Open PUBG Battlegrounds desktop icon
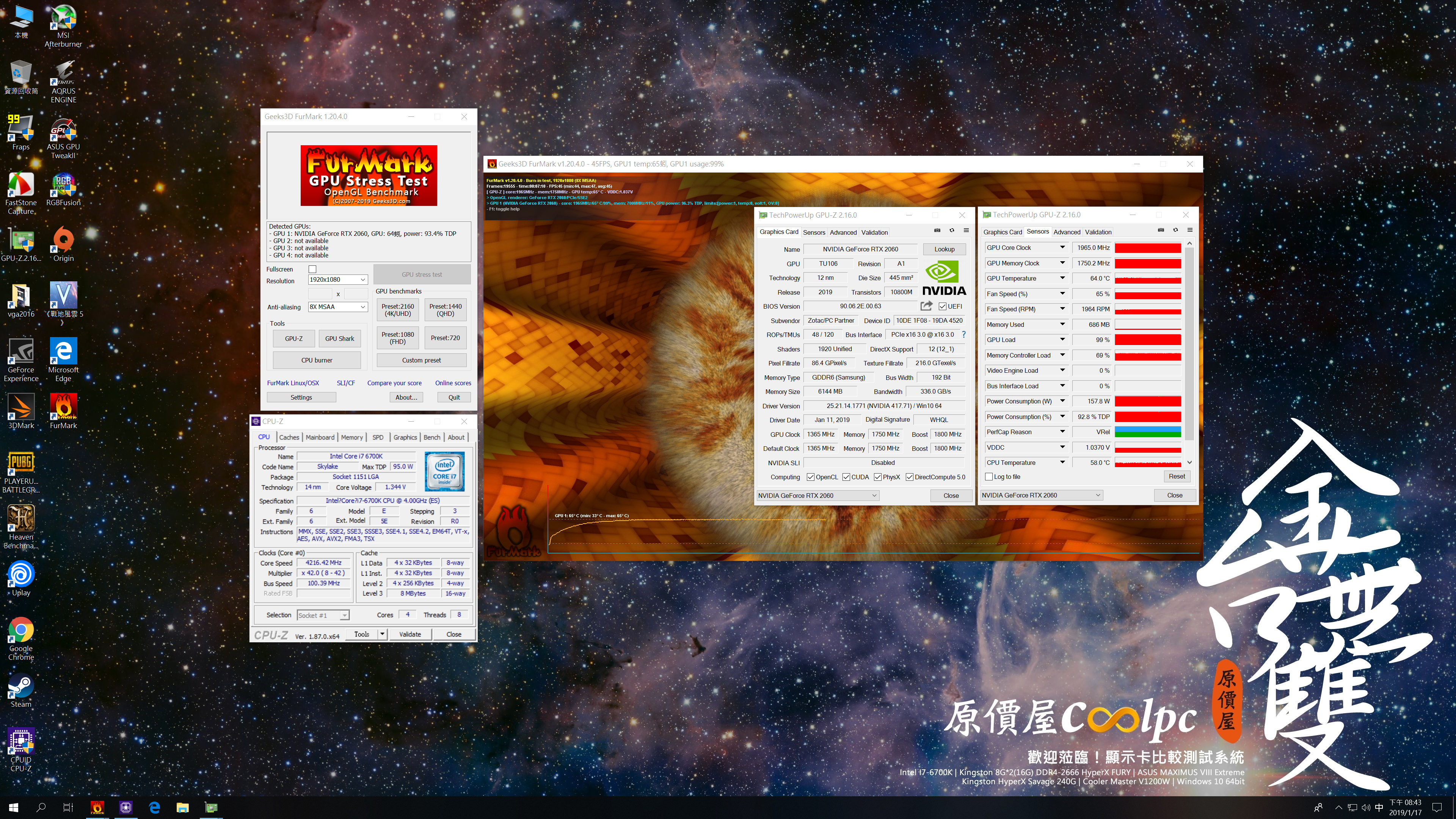 point(21,472)
